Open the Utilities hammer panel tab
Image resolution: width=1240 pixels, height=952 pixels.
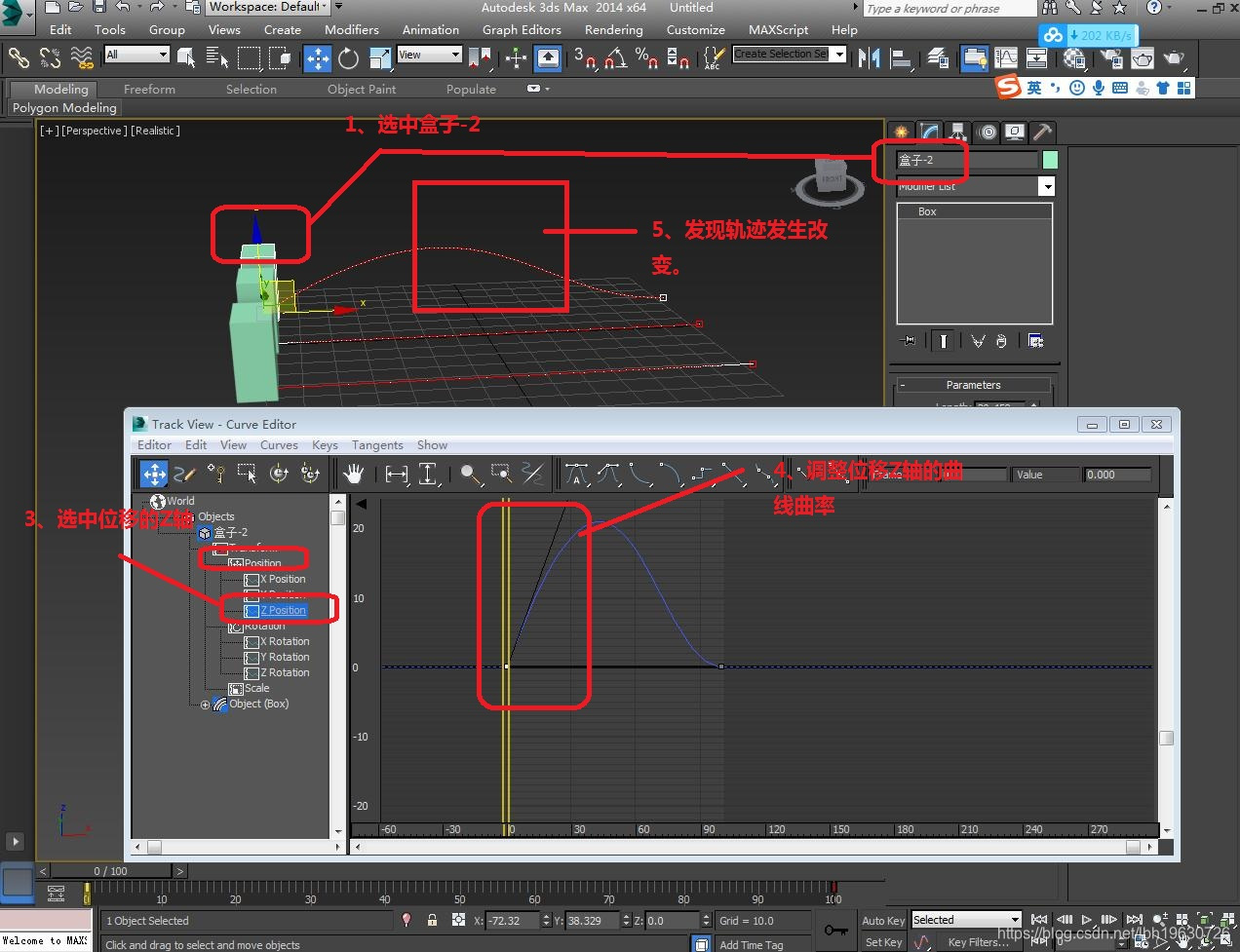[1043, 132]
